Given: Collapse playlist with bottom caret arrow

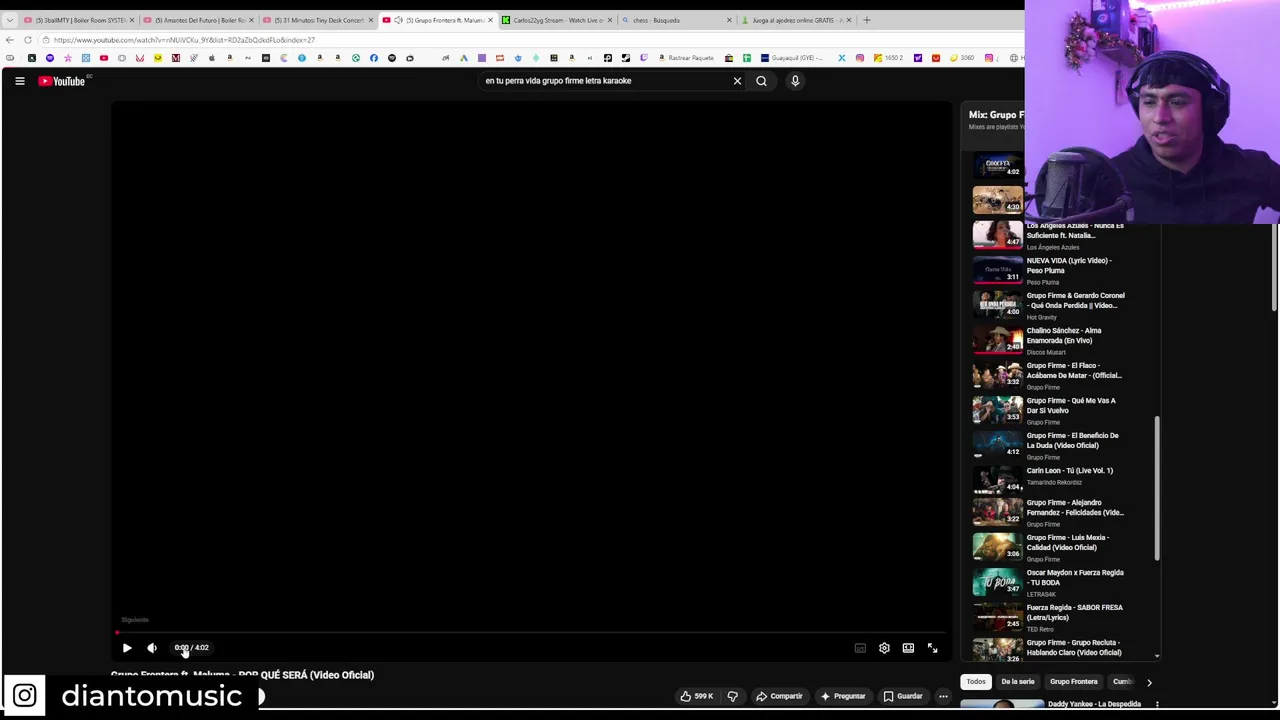Looking at the screenshot, I should 1157,656.
